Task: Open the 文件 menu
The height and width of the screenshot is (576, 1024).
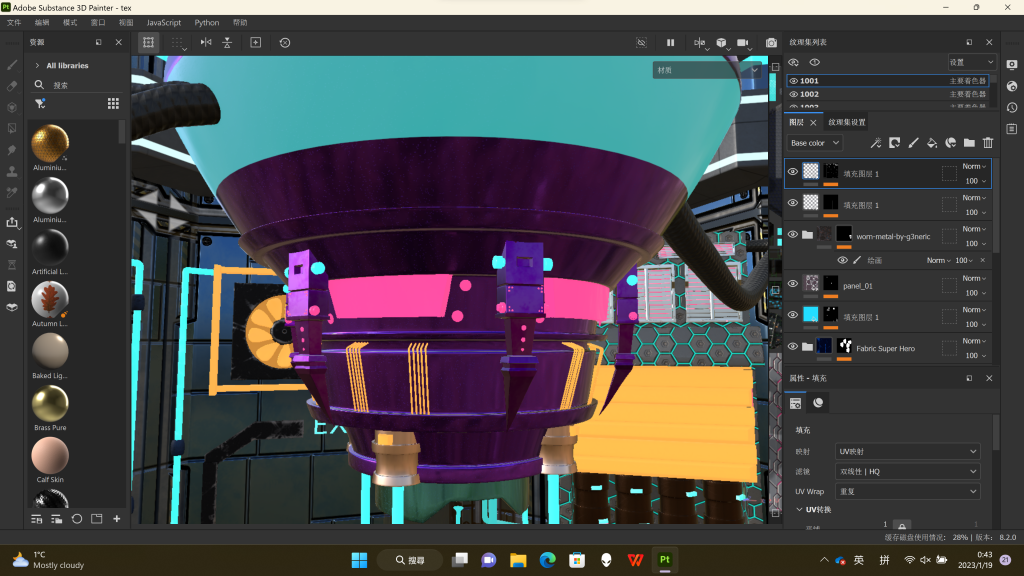Action: pos(14,22)
